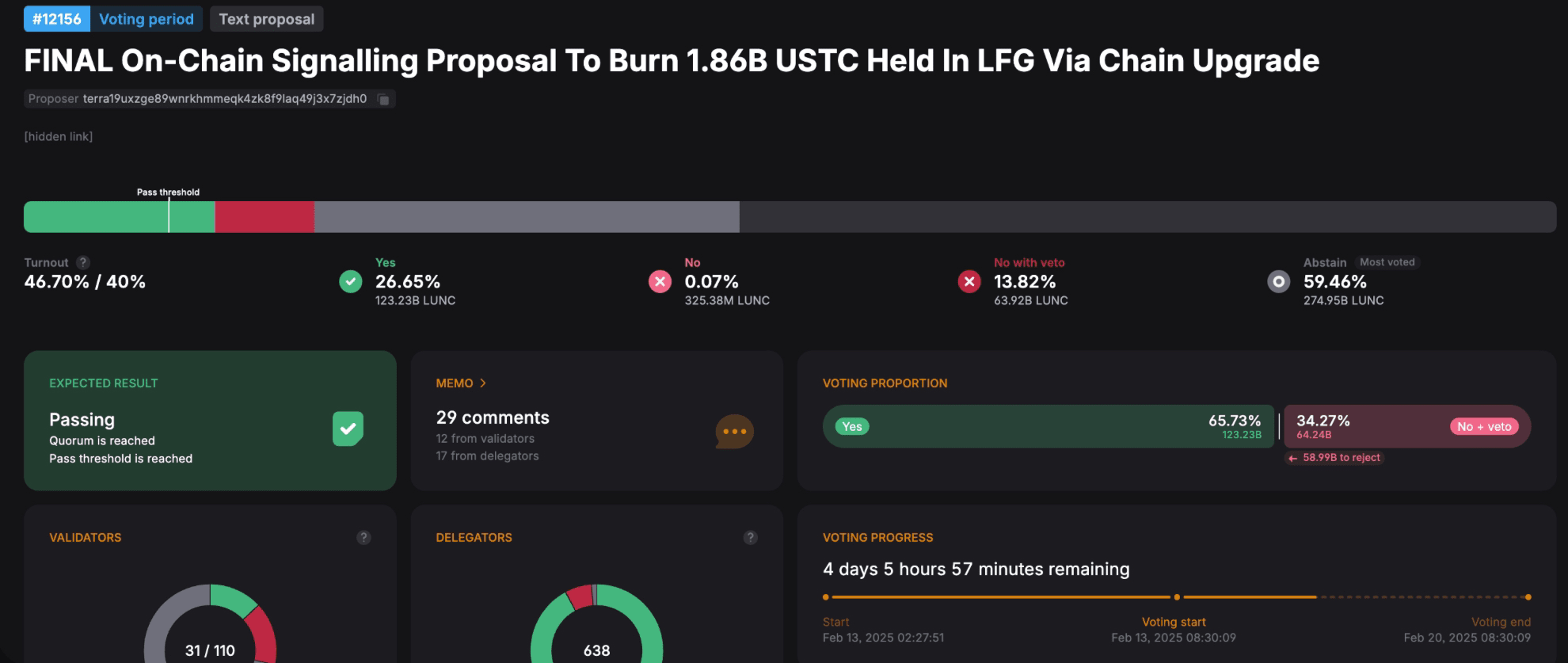The height and width of the screenshot is (663, 1568).
Task: Select the Text proposal tag
Action: [x=267, y=19]
